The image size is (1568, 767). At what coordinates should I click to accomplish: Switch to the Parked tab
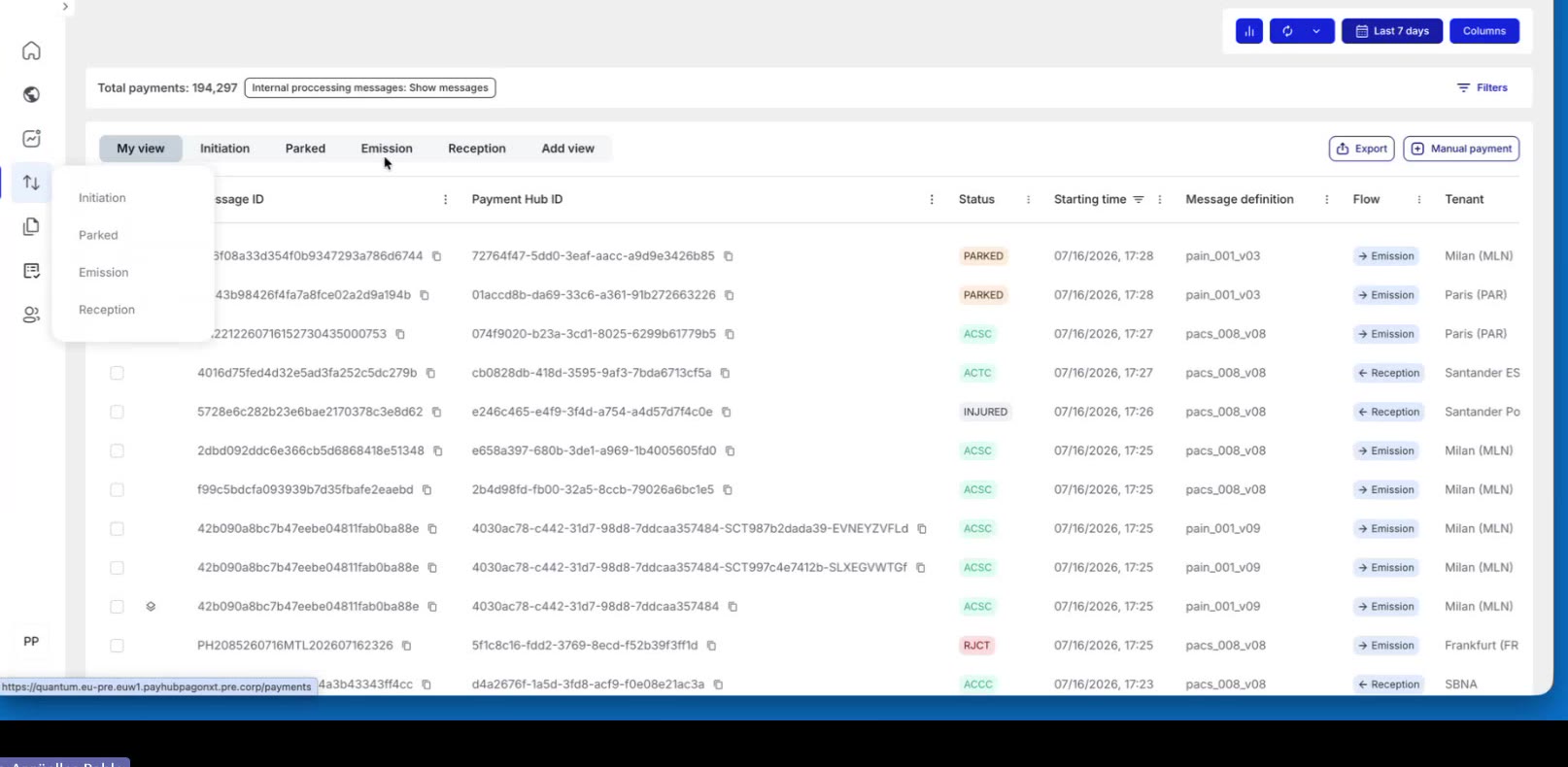305,149
